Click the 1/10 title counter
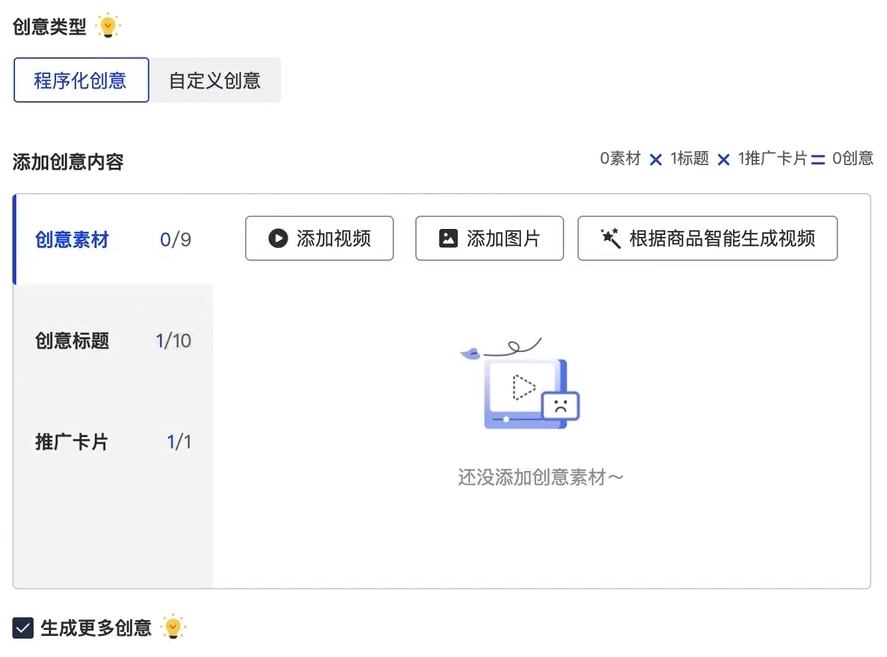 [x=173, y=341]
